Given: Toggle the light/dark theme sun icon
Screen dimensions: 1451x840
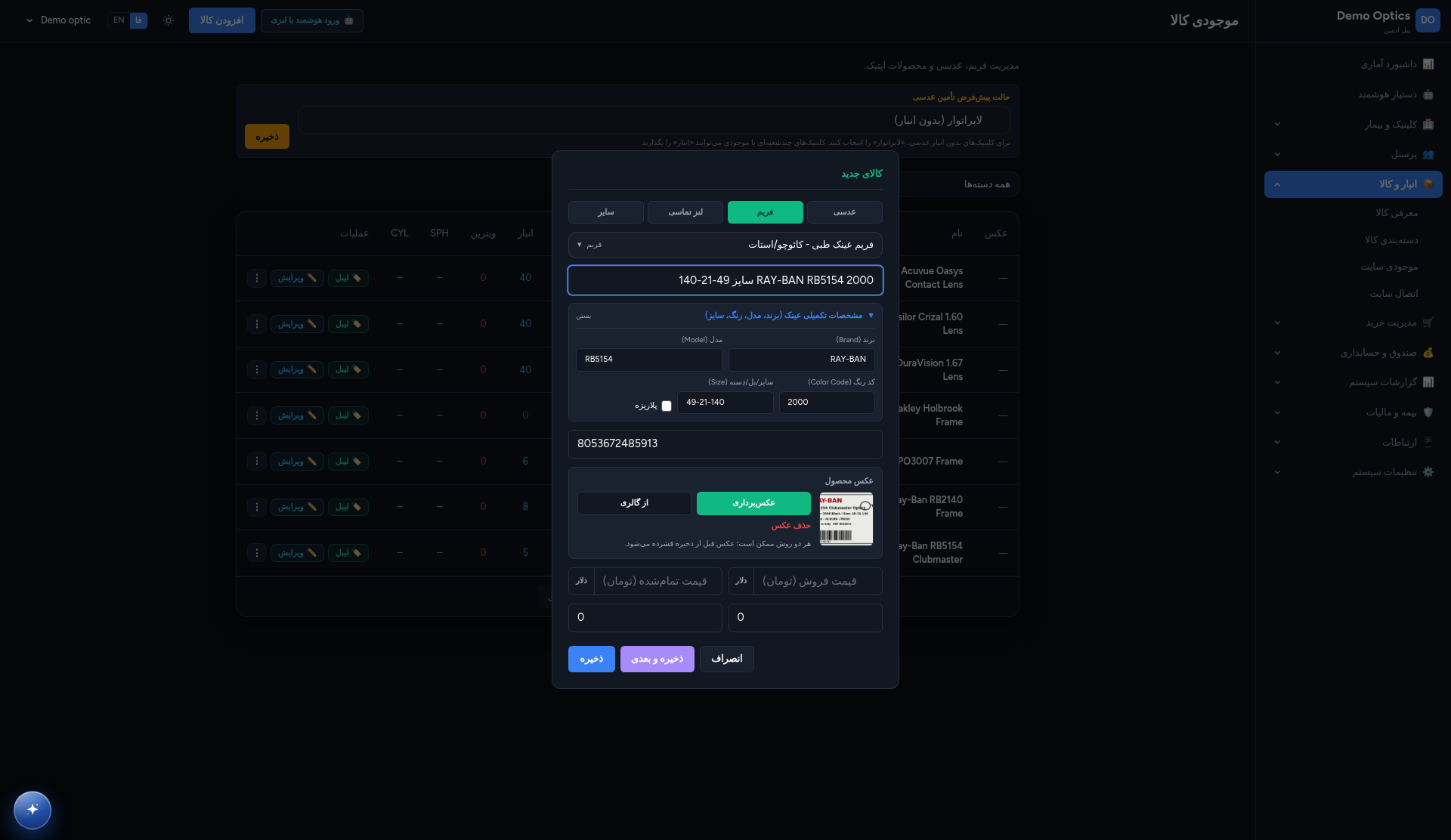Looking at the screenshot, I should 169,20.
